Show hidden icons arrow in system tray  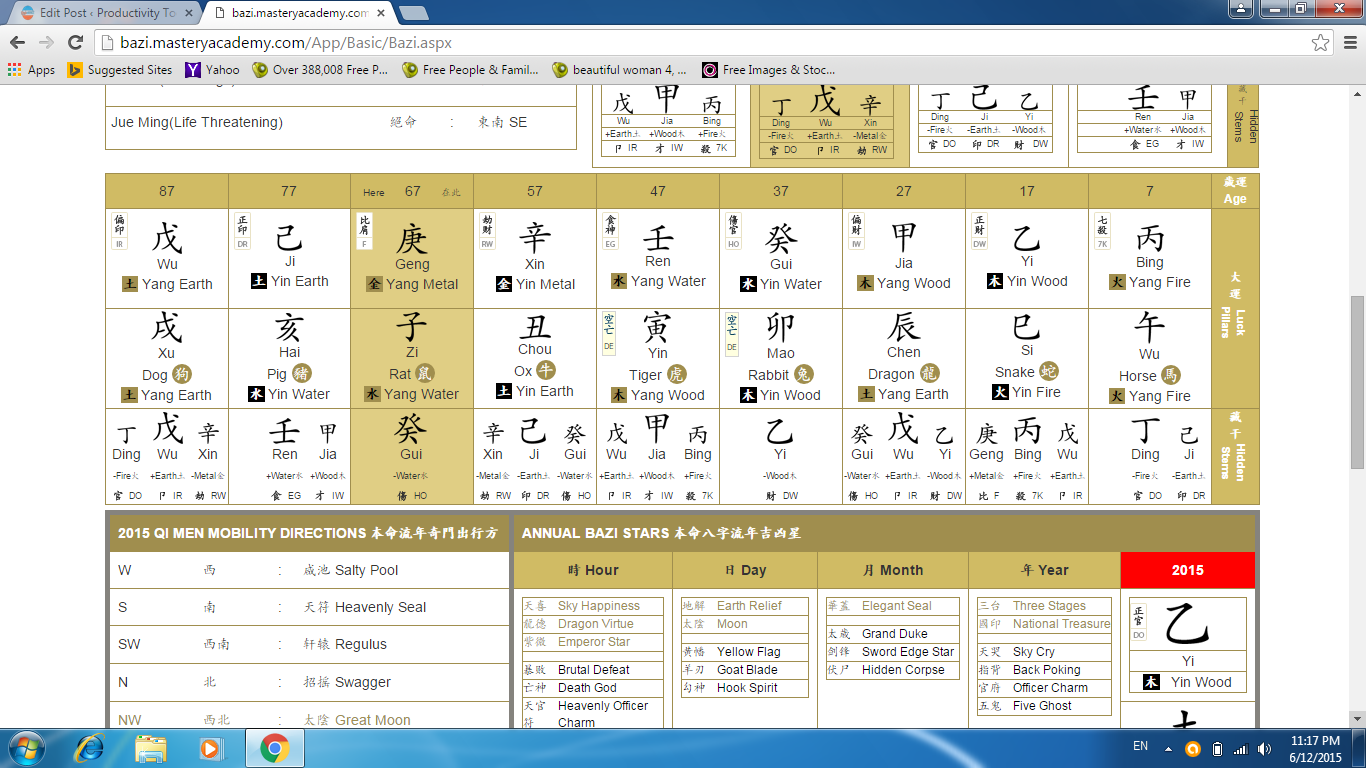pyautogui.click(x=1167, y=748)
